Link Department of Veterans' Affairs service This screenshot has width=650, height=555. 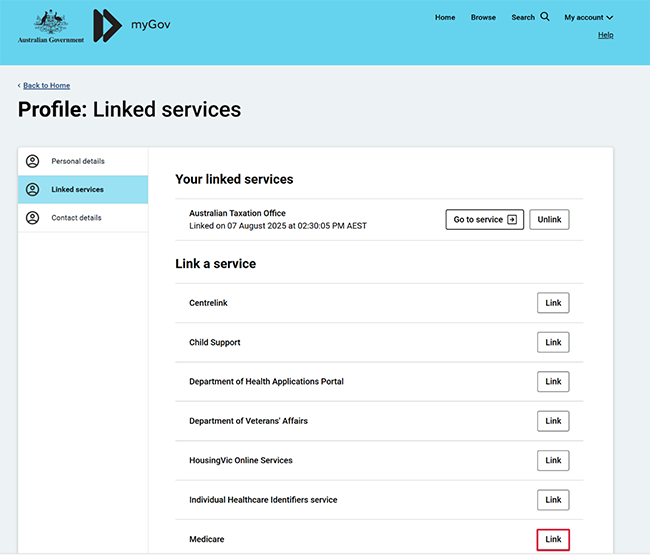pyautogui.click(x=553, y=421)
